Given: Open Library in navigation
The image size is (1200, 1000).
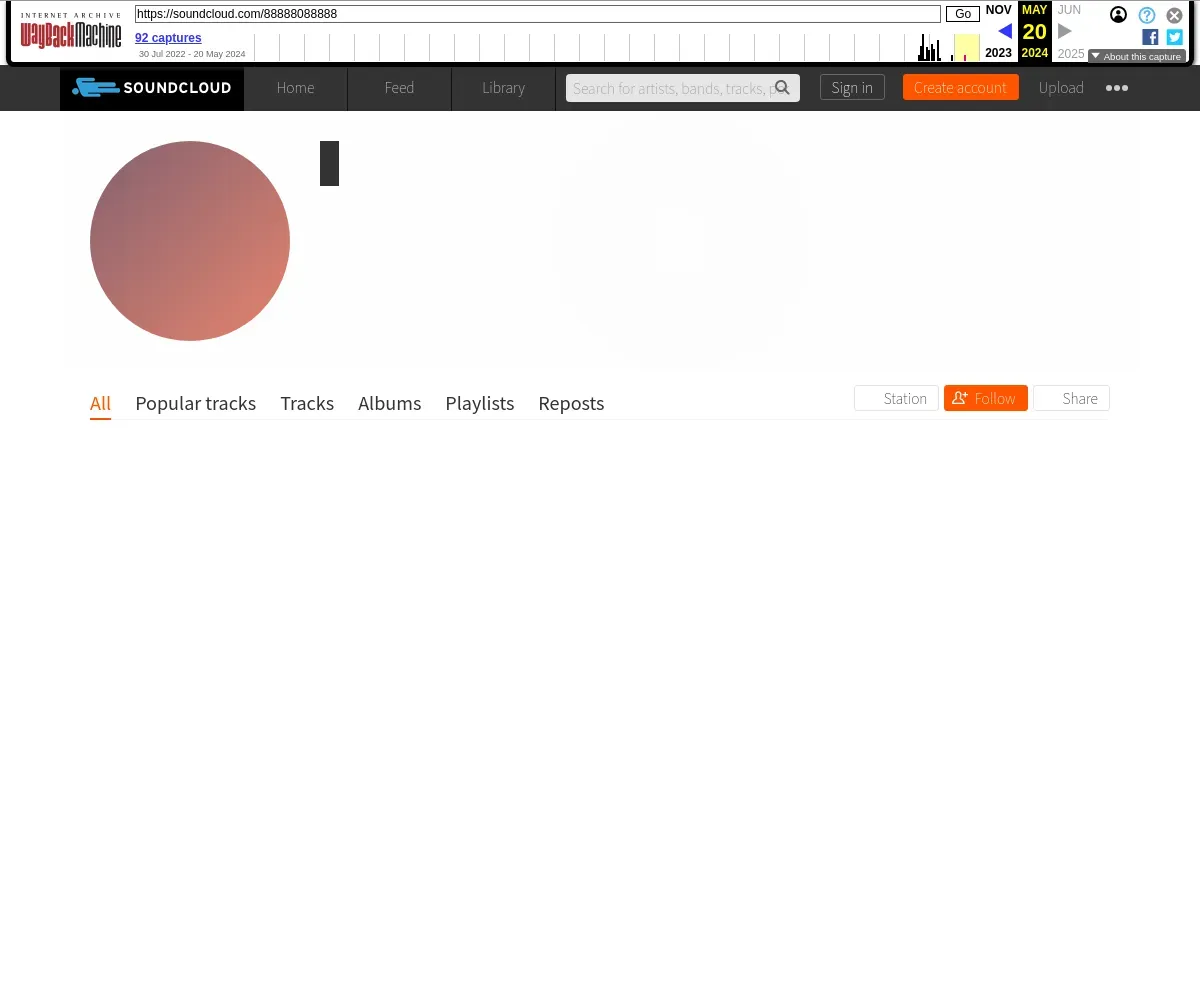Looking at the screenshot, I should (504, 88).
